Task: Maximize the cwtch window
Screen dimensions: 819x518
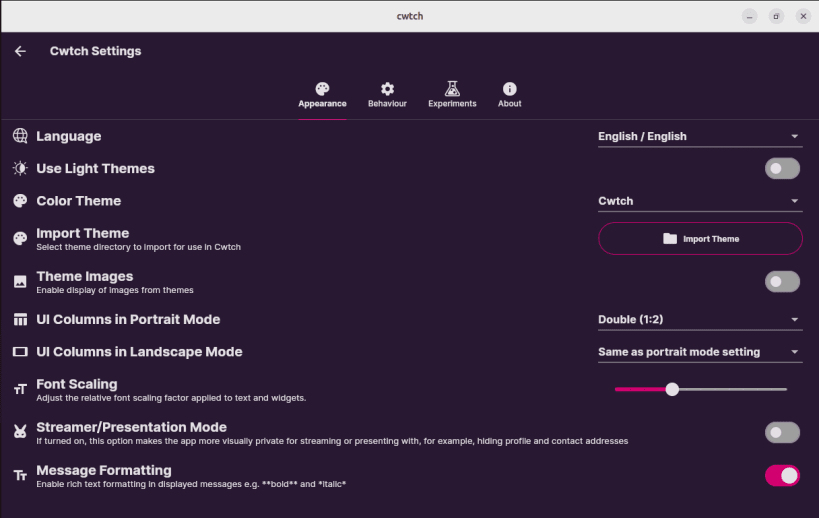Action: click(776, 16)
